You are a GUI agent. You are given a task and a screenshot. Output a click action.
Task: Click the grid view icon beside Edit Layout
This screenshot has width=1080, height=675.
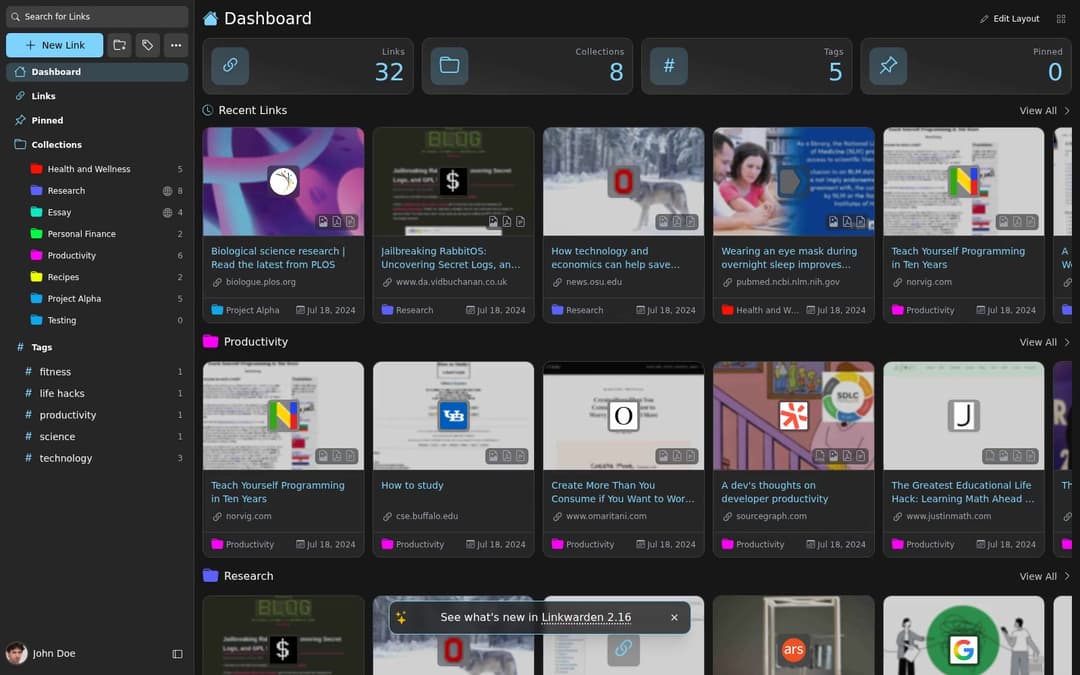(1061, 19)
